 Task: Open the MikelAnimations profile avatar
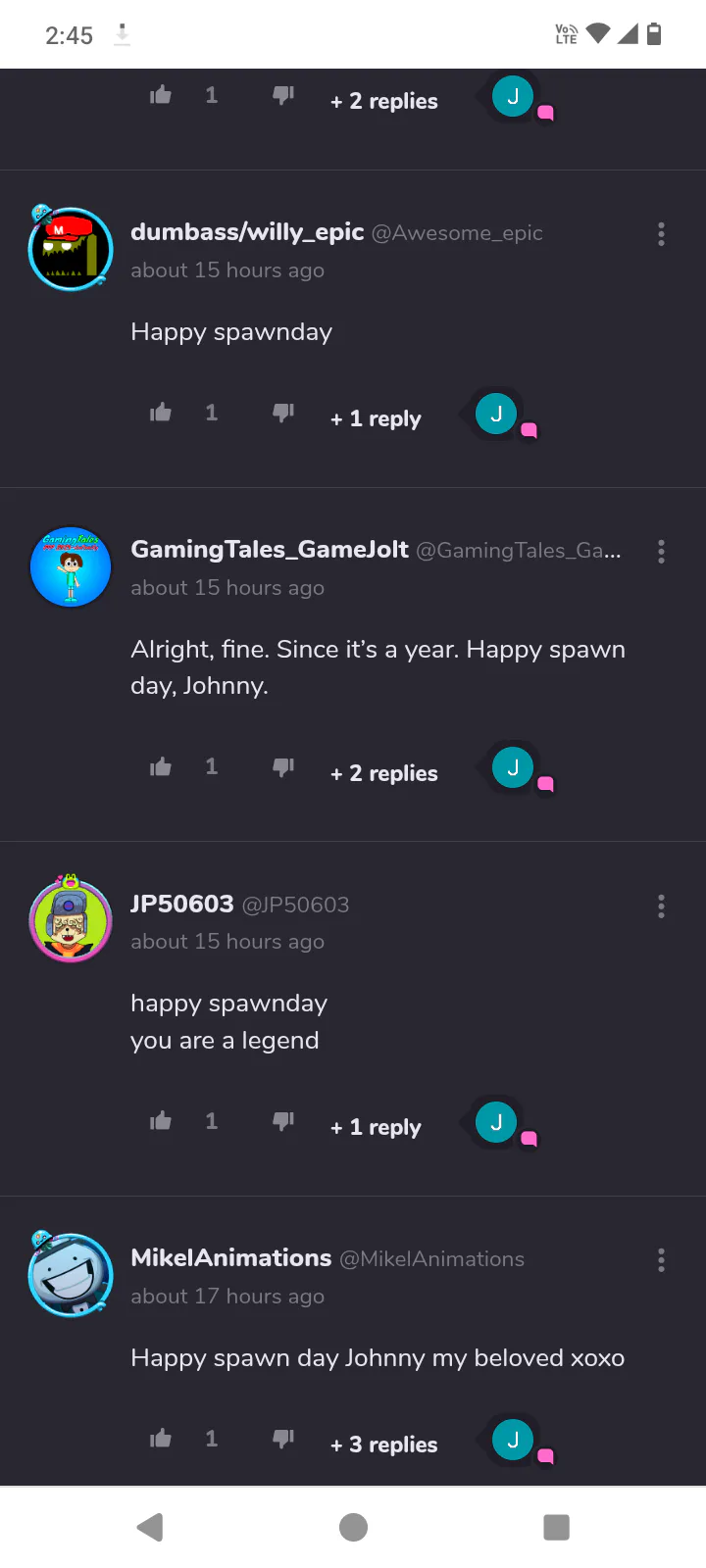pos(71,1274)
